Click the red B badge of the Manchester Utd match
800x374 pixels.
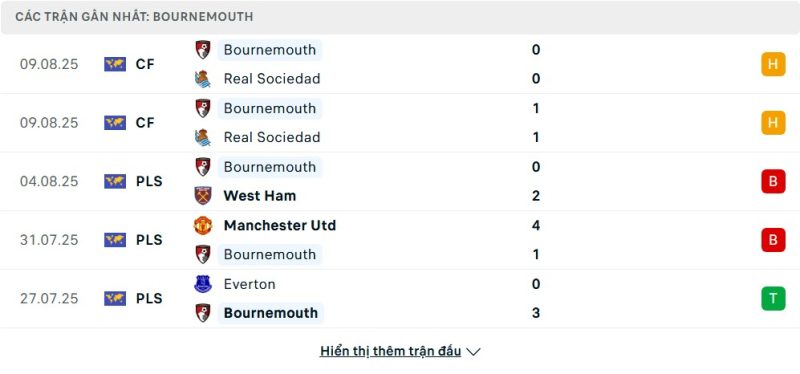tap(773, 240)
